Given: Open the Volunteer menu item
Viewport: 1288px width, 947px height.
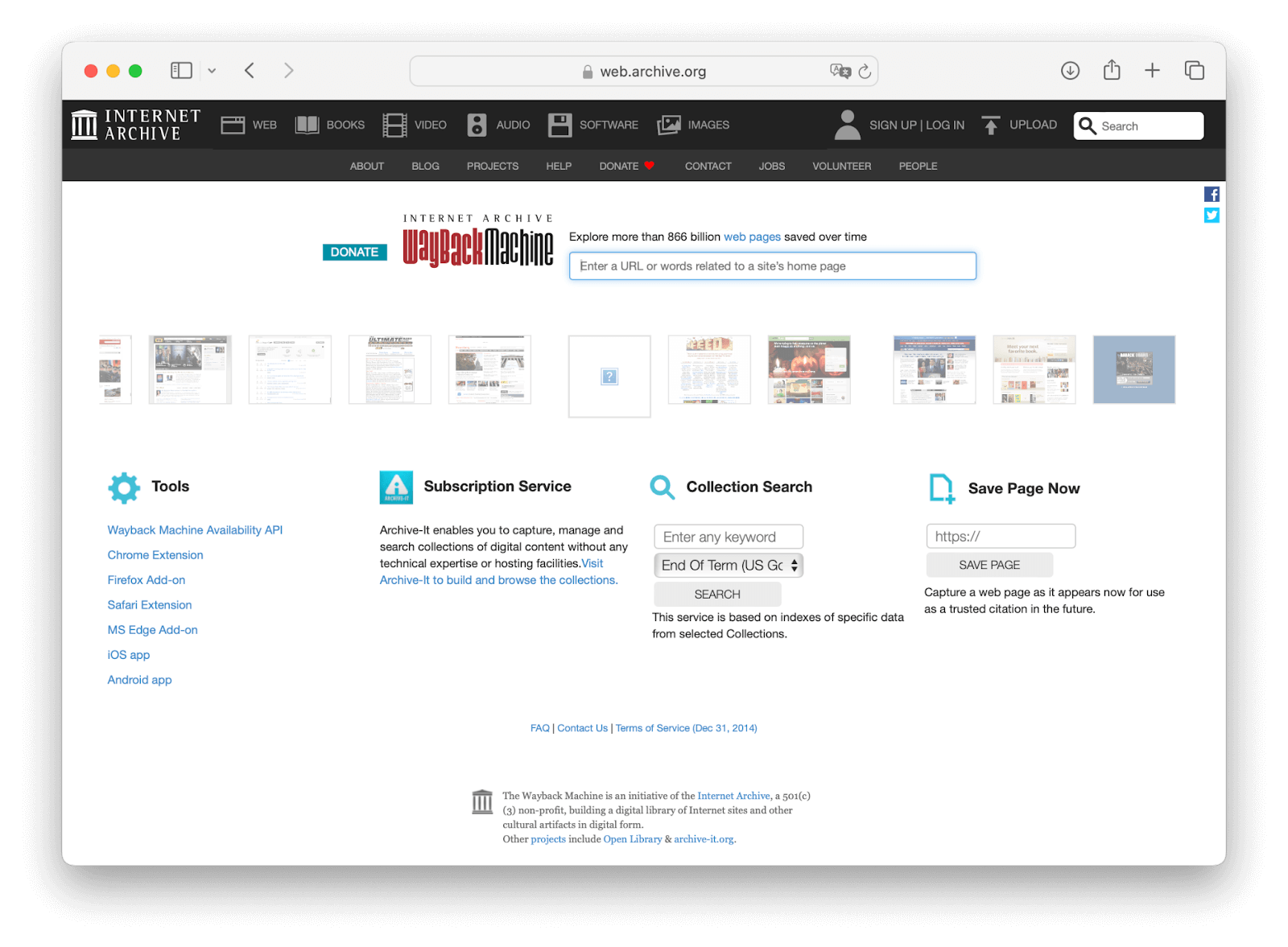Looking at the screenshot, I should coord(841,166).
